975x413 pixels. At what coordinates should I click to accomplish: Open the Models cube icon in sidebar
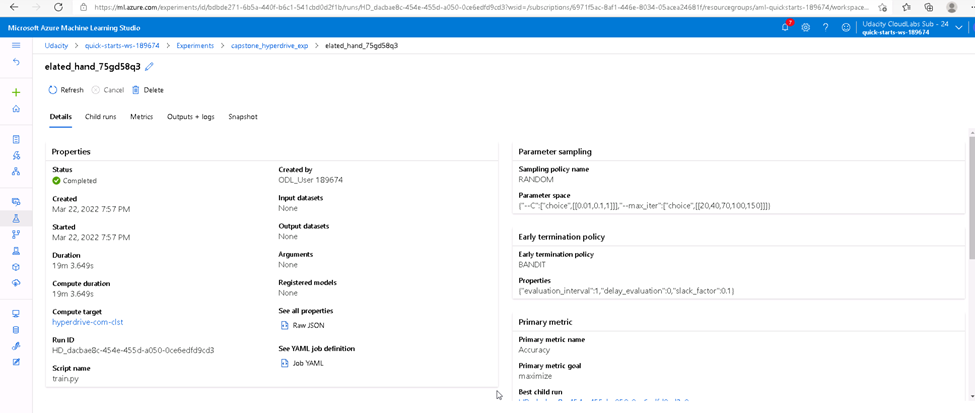pyautogui.click(x=16, y=266)
